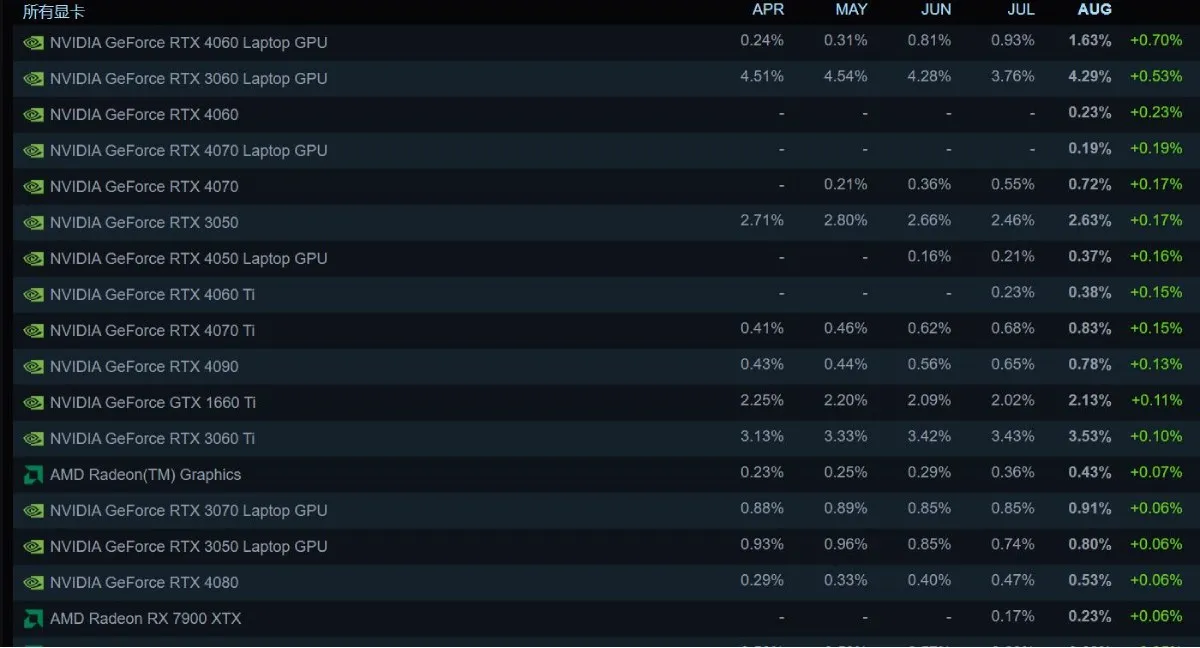Viewport: 1200px width, 648px height.
Task: Click NVIDIA logo beside RTX 3060 Laptop GPU
Action: point(33,79)
